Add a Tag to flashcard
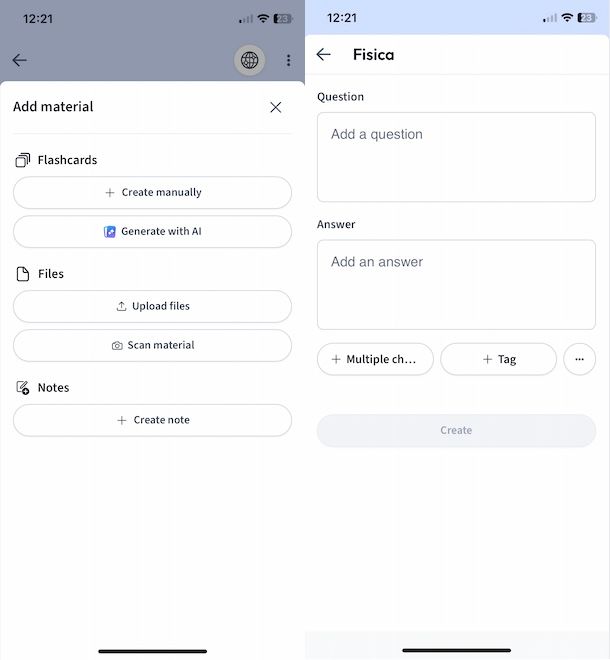 click(498, 359)
